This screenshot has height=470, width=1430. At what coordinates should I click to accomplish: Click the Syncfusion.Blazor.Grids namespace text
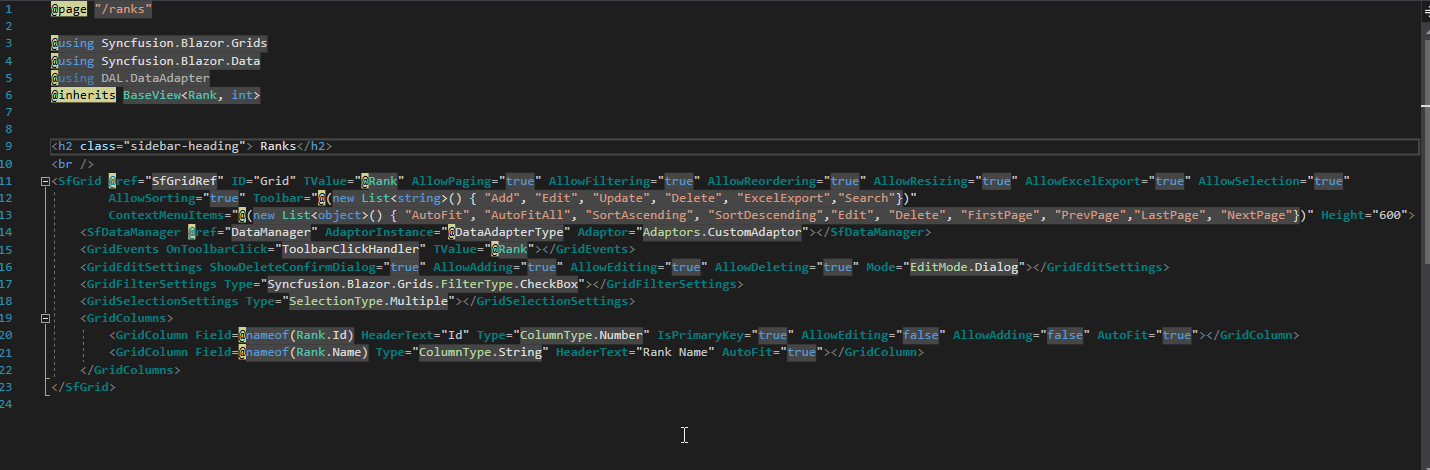183,44
